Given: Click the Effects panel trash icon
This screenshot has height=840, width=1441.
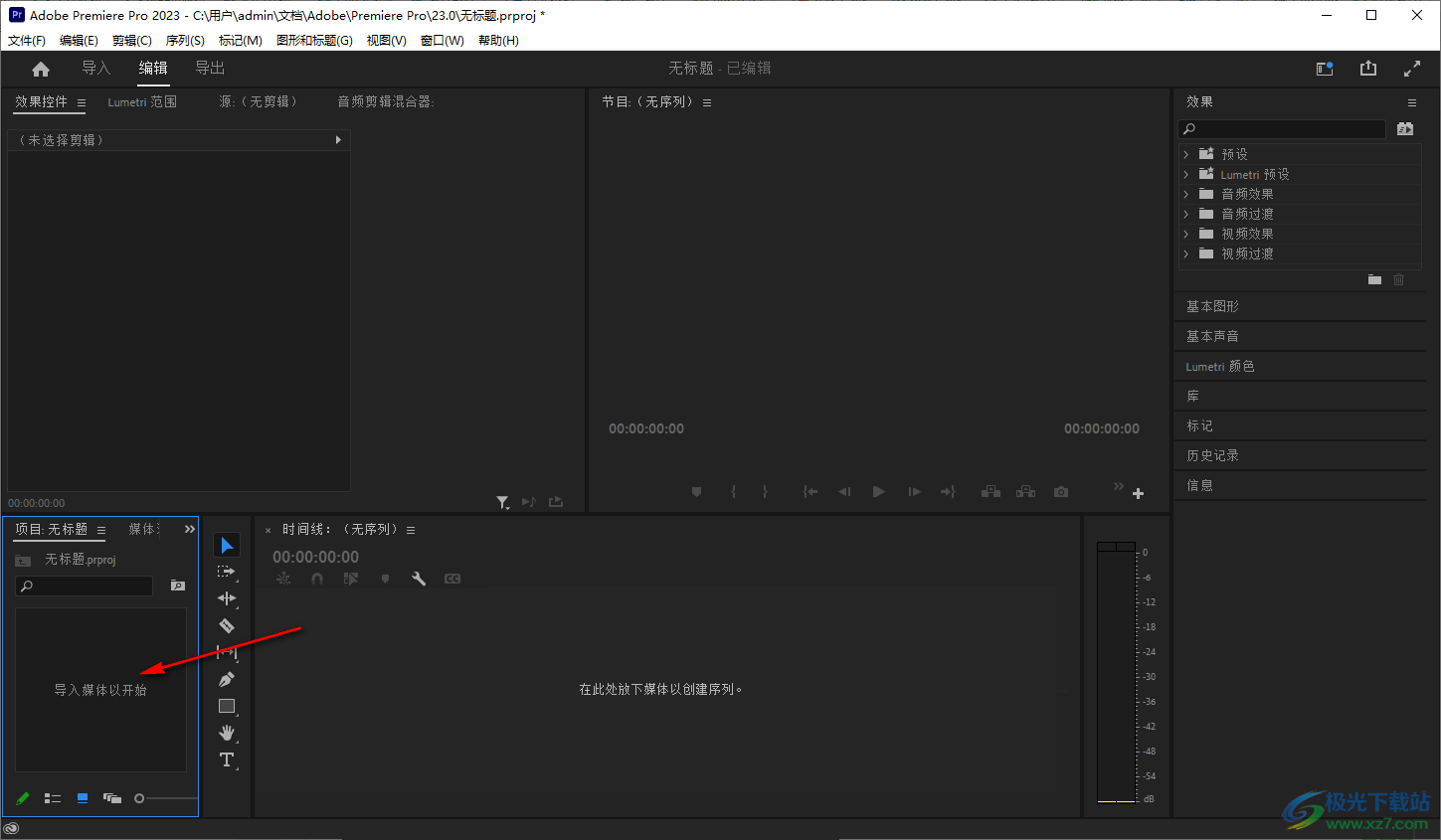Looking at the screenshot, I should point(1399,280).
